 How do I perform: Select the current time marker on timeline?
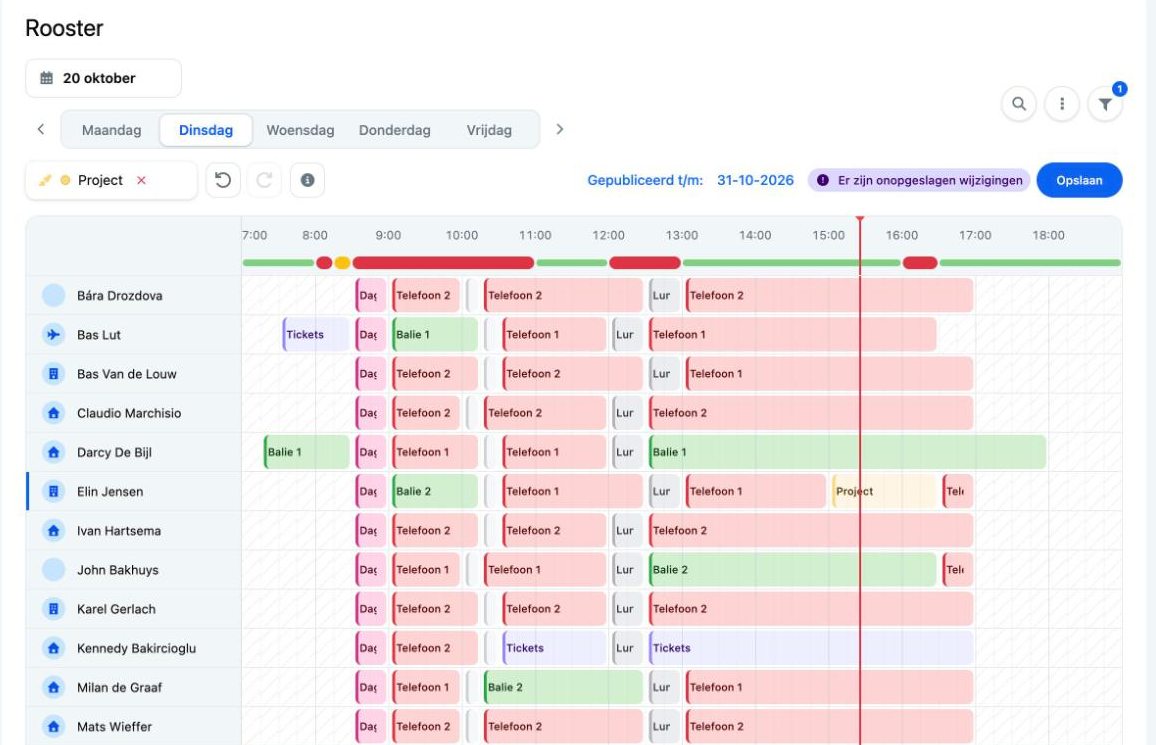[x=860, y=220]
